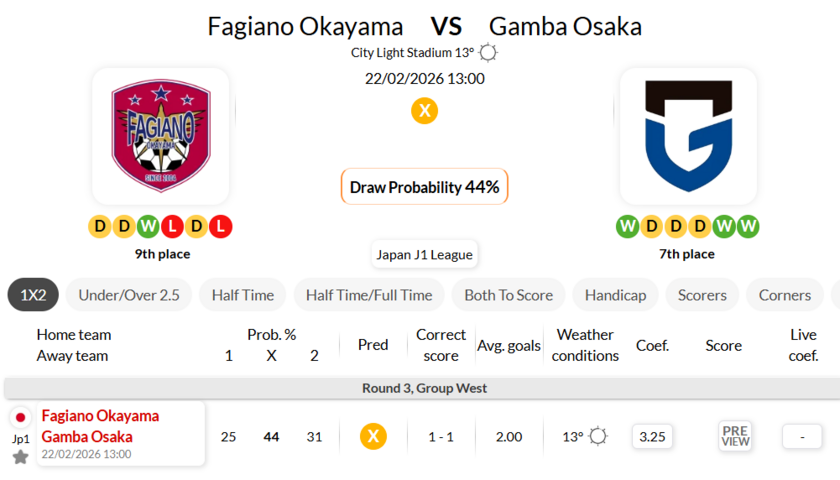The image size is (840, 480).
Task: Click the favorite star icon in match row
Action: pyautogui.click(x=20, y=457)
